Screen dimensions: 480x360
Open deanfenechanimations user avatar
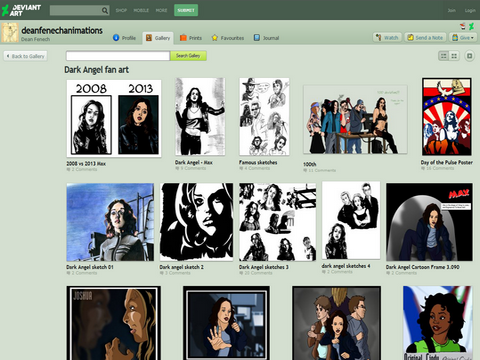10,33
